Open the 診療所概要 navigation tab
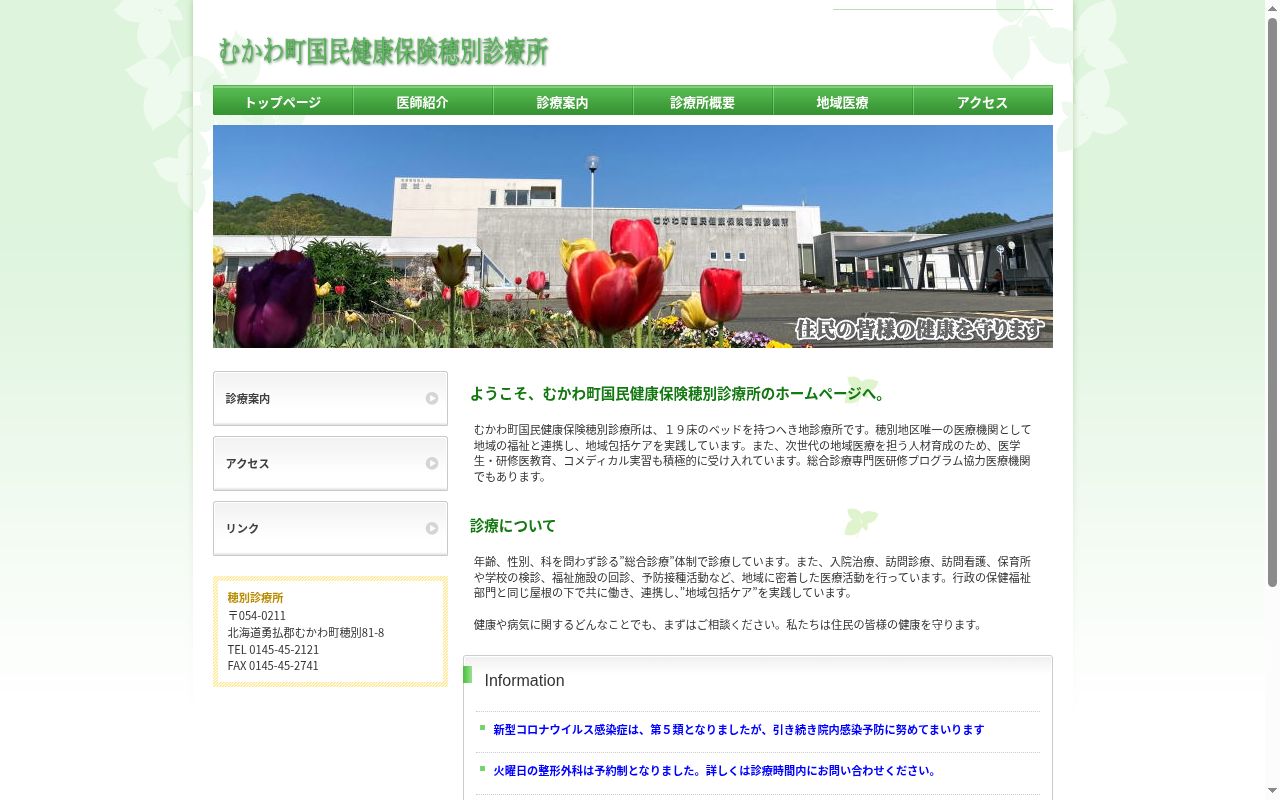 tap(703, 101)
